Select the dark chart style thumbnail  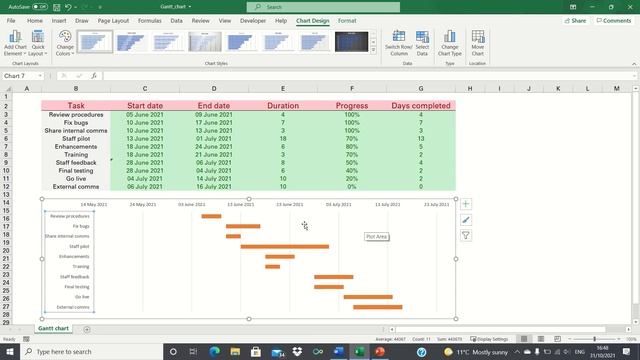tap(351, 42)
